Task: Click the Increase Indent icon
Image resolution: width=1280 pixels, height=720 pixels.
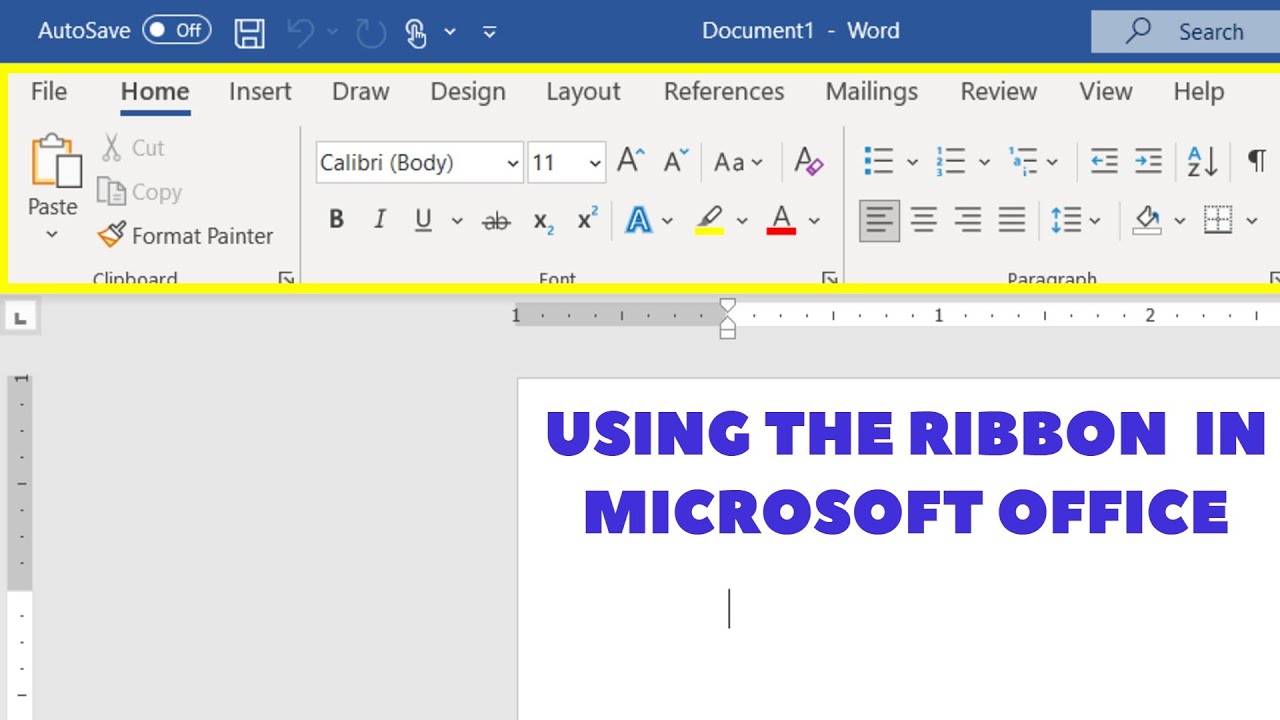Action: coord(1148,161)
